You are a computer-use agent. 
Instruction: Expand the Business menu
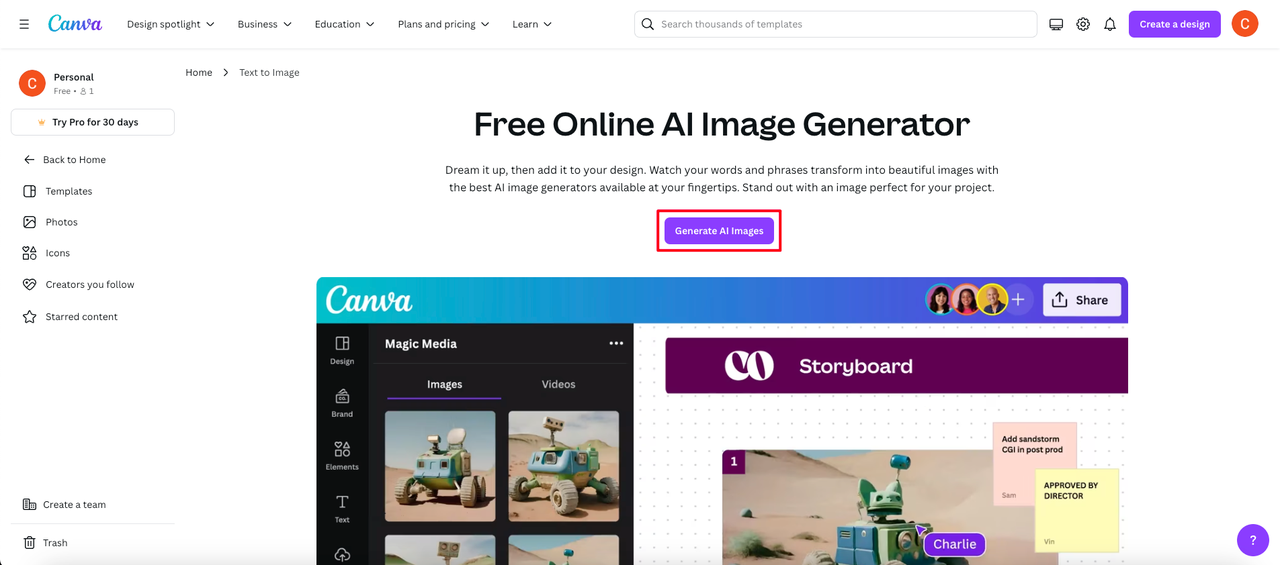[265, 24]
